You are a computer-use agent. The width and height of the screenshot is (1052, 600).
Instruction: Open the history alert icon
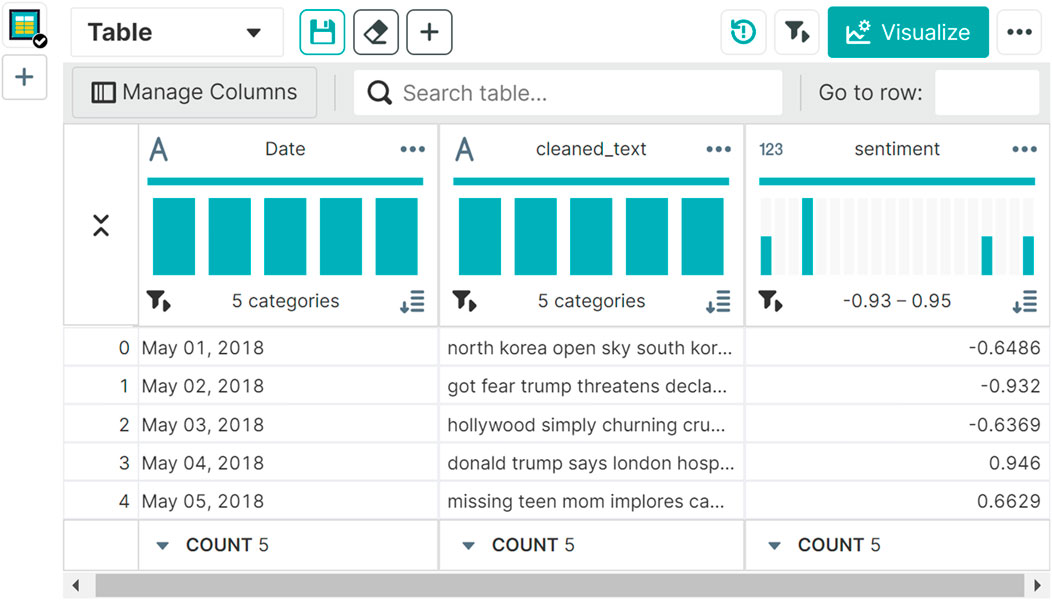pos(743,32)
